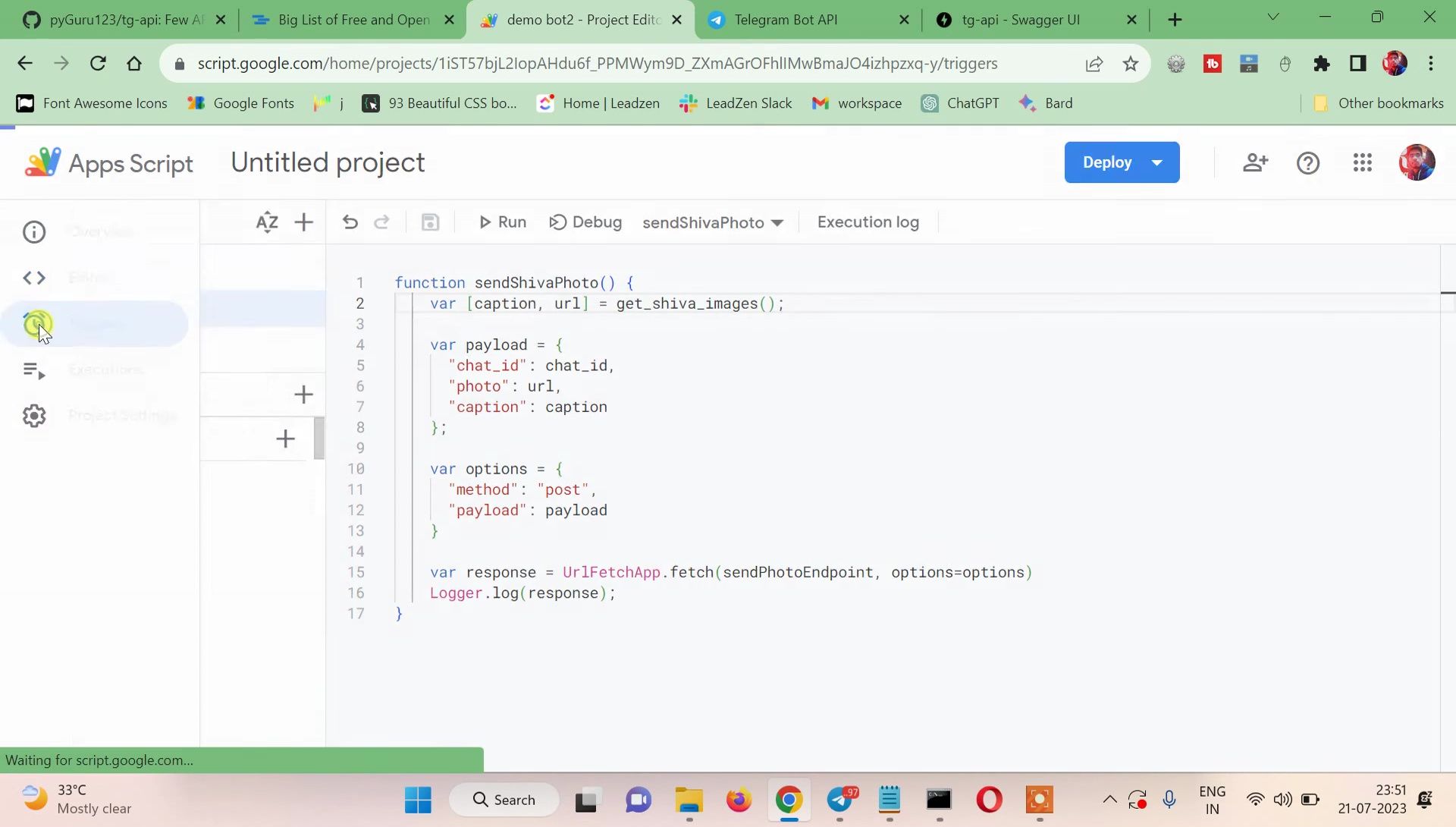Expand the Deploy dropdown arrow
1456x827 pixels.
pos(1157,162)
